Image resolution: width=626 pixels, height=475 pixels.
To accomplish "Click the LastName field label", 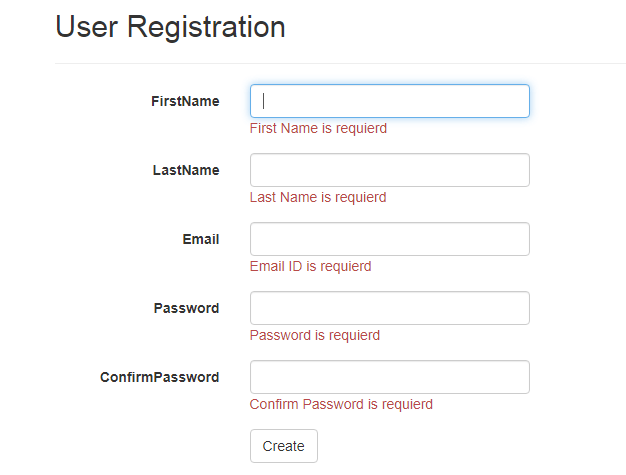I will tap(186, 170).
